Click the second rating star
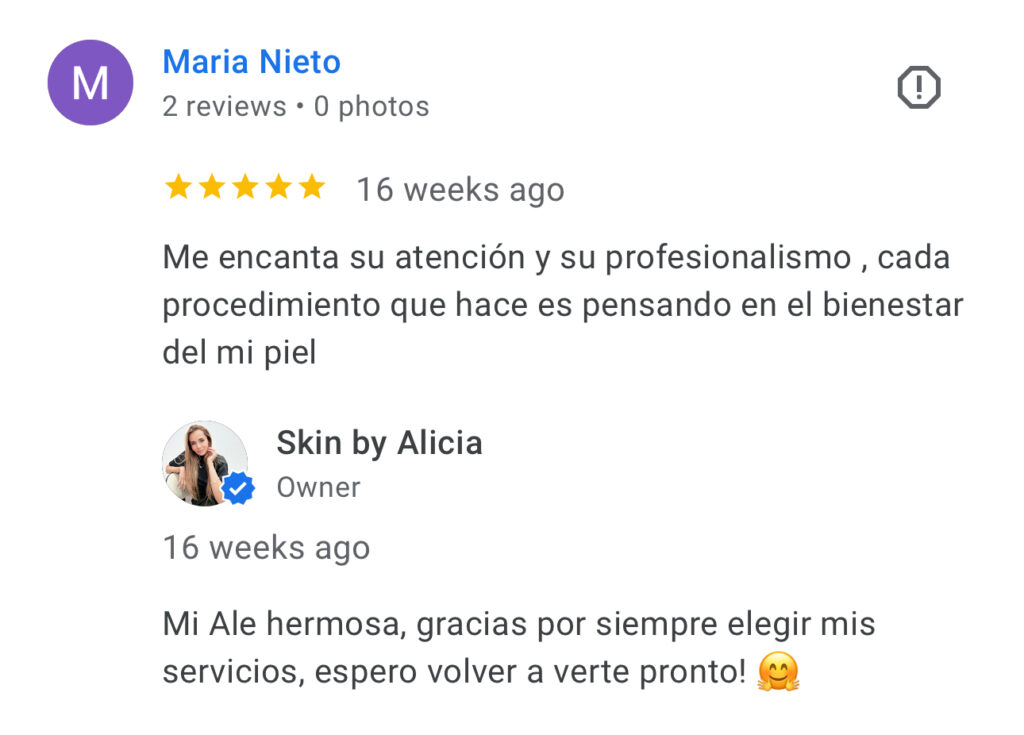1024x735 pixels. tap(212, 187)
